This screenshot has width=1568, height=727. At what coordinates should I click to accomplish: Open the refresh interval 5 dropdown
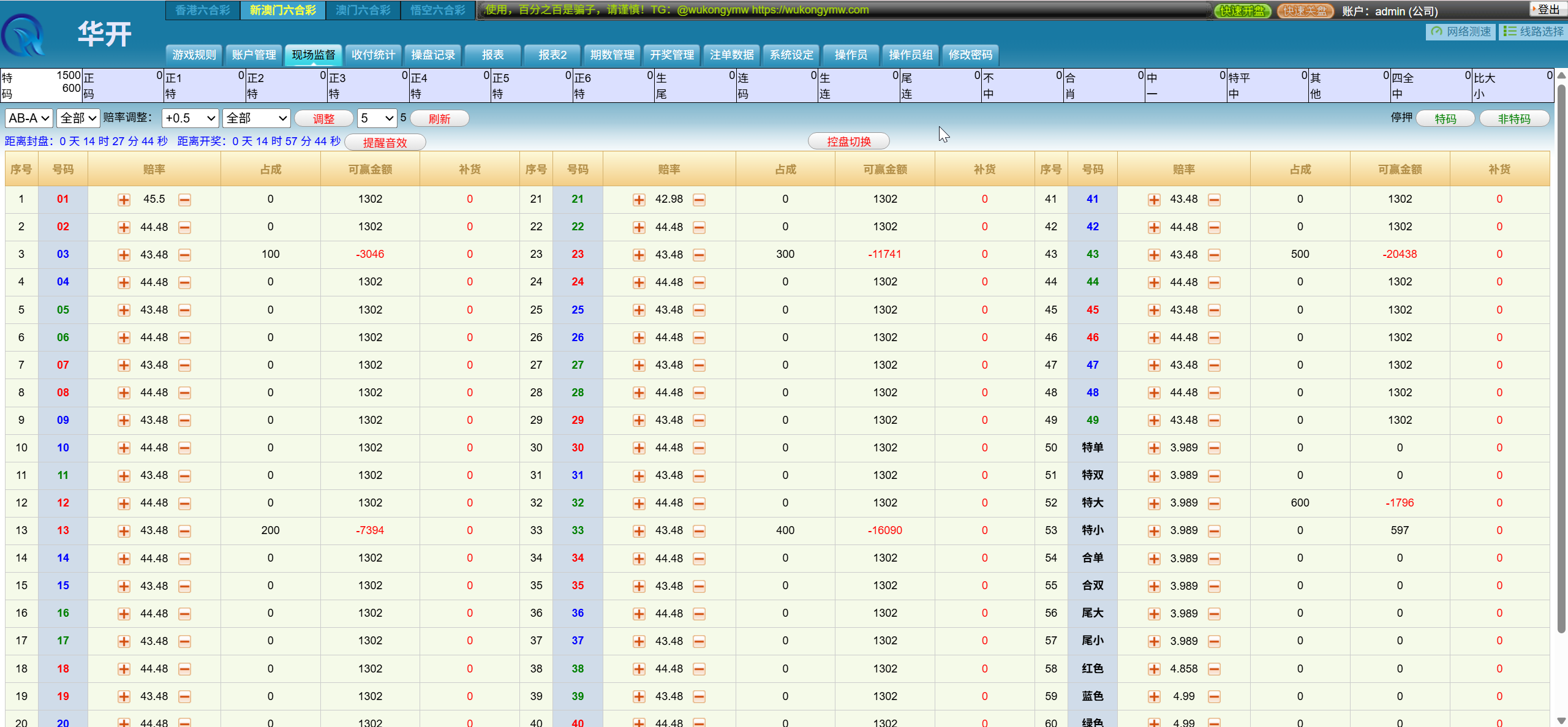tap(377, 118)
